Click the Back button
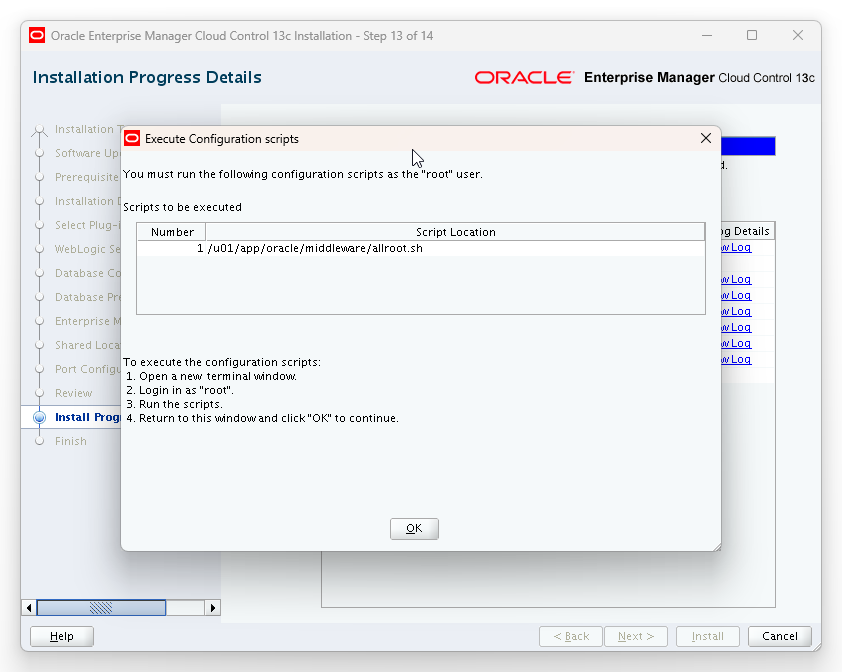Screen dimensions: 842x672 point(571,636)
